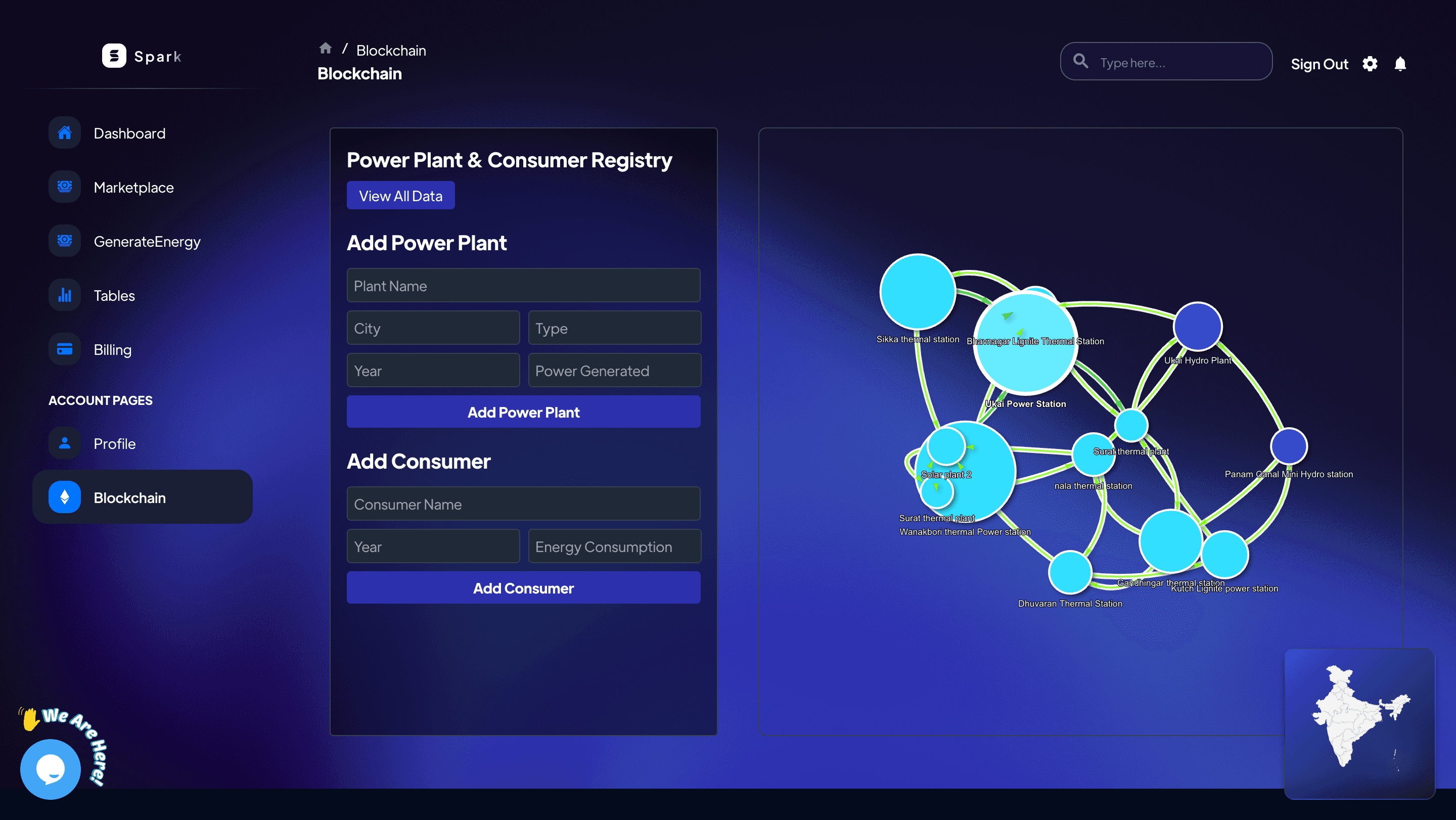Screen dimensions: 1456x820
Task: Open the GenerateEnergy sidebar item
Action: point(147,241)
